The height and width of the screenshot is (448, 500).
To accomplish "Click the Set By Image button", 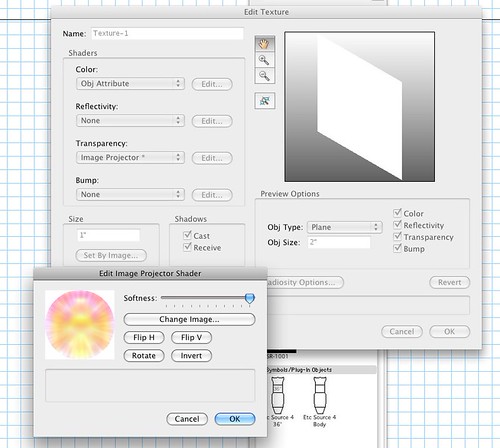I will pyautogui.click(x=111, y=255).
